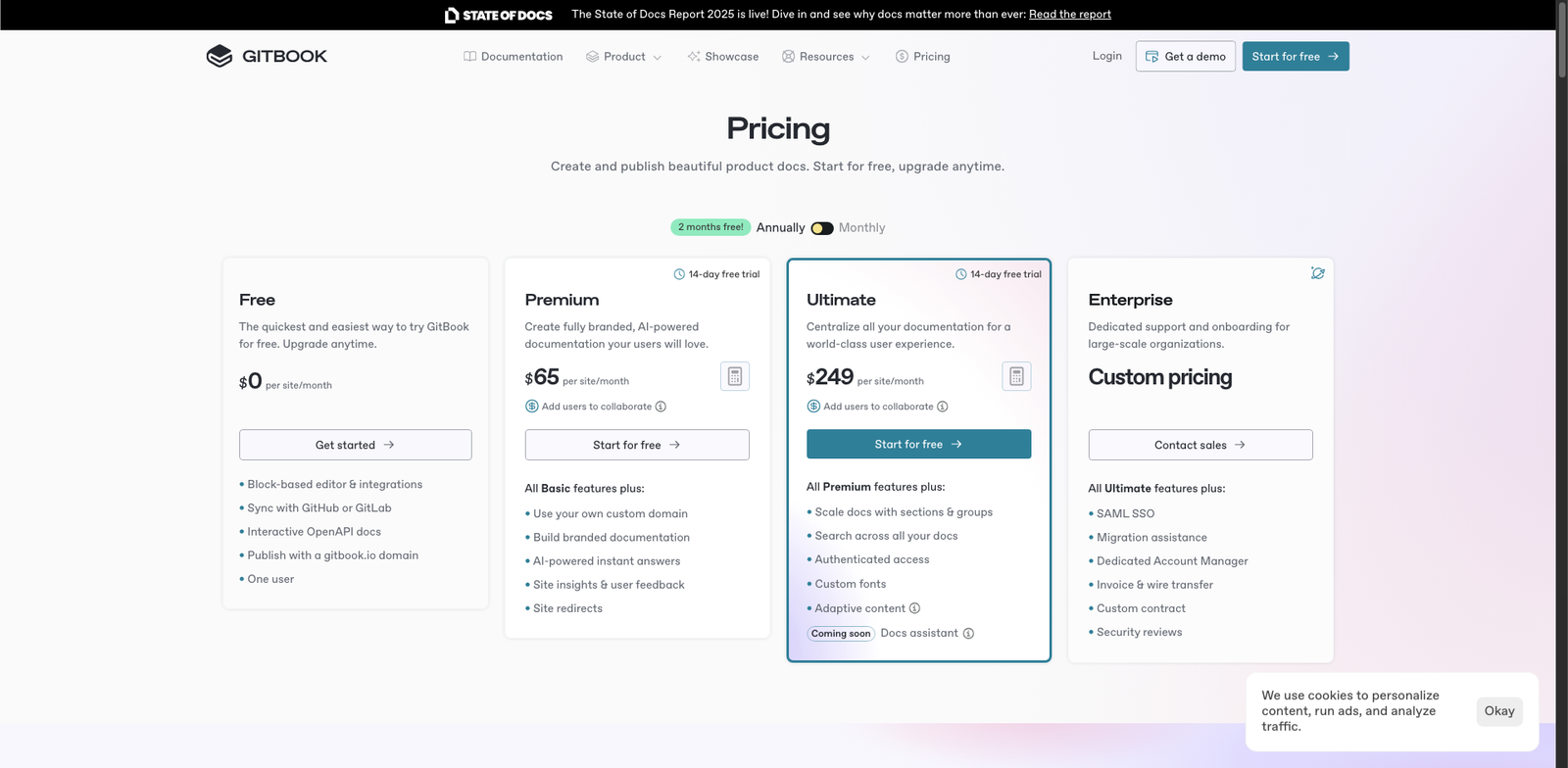1568x768 pixels.
Task: Click Add users to collaborate under Ultimate
Action: click(x=878, y=407)
